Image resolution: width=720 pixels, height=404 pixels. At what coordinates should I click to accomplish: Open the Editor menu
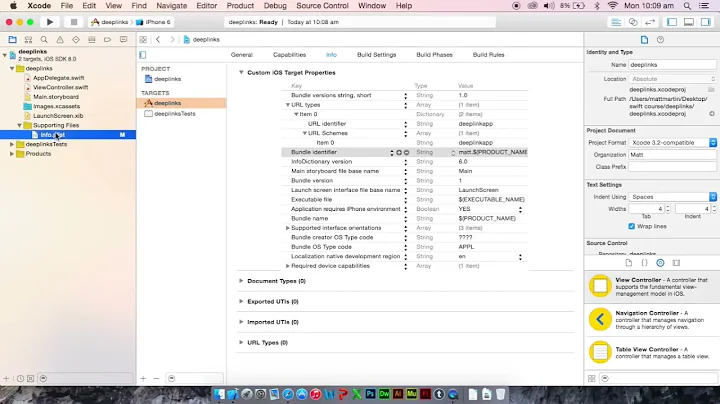tap(207, 6)
